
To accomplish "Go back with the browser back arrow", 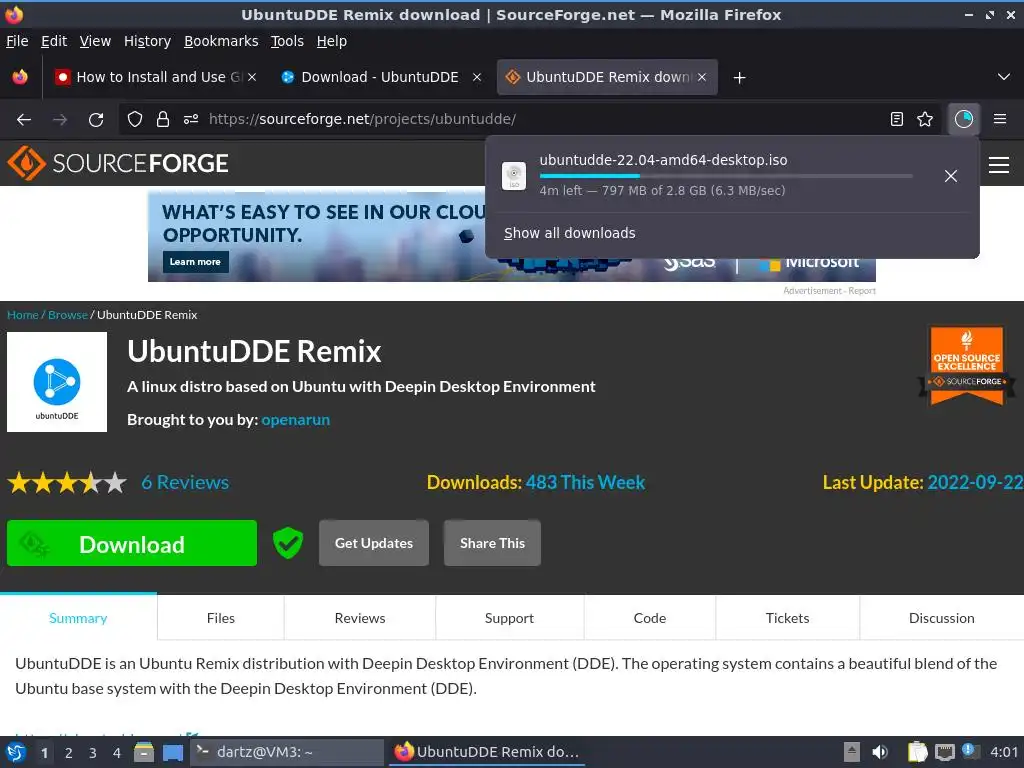I will pos(24,120).
